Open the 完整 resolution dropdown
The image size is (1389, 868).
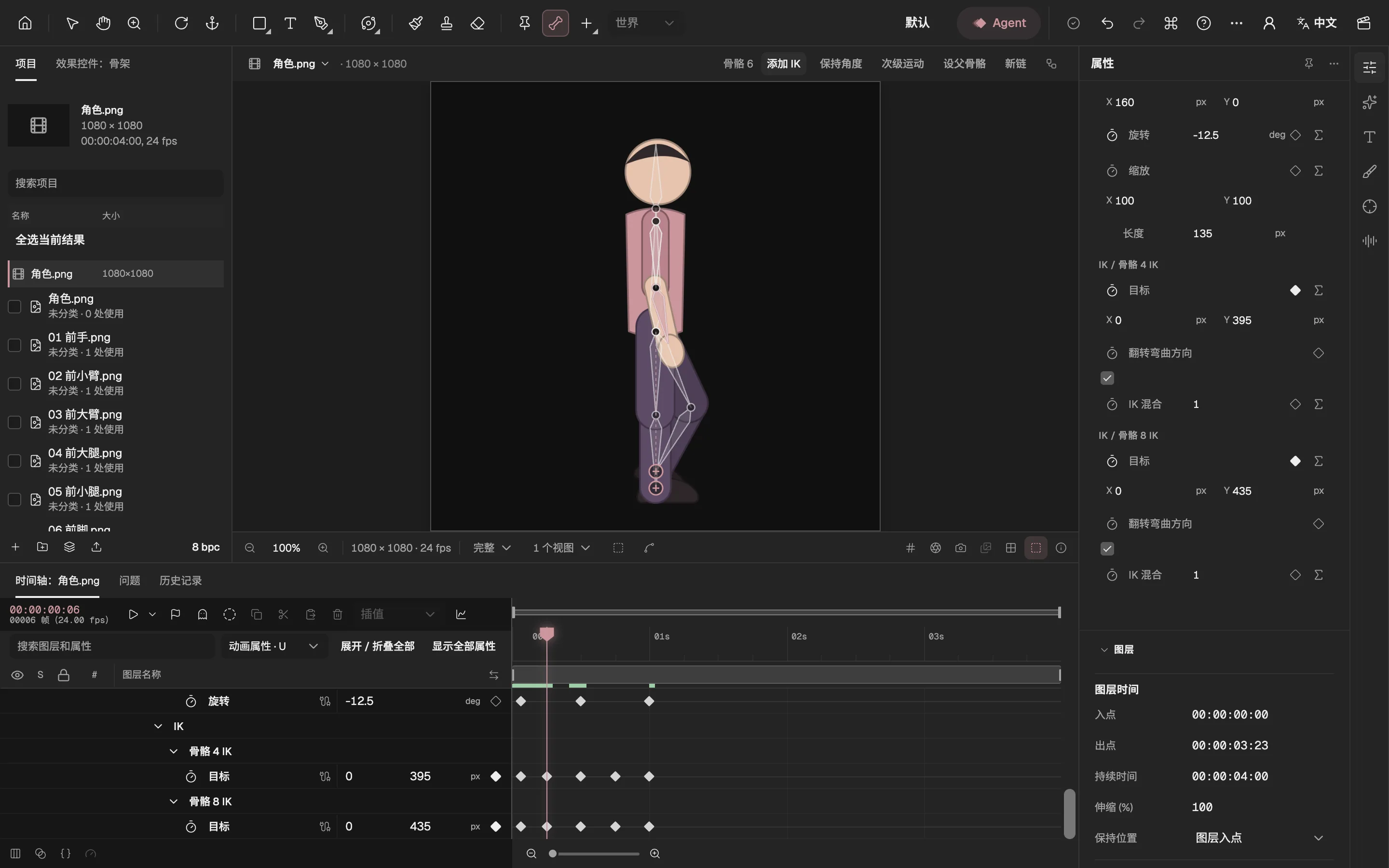point(491,548)
